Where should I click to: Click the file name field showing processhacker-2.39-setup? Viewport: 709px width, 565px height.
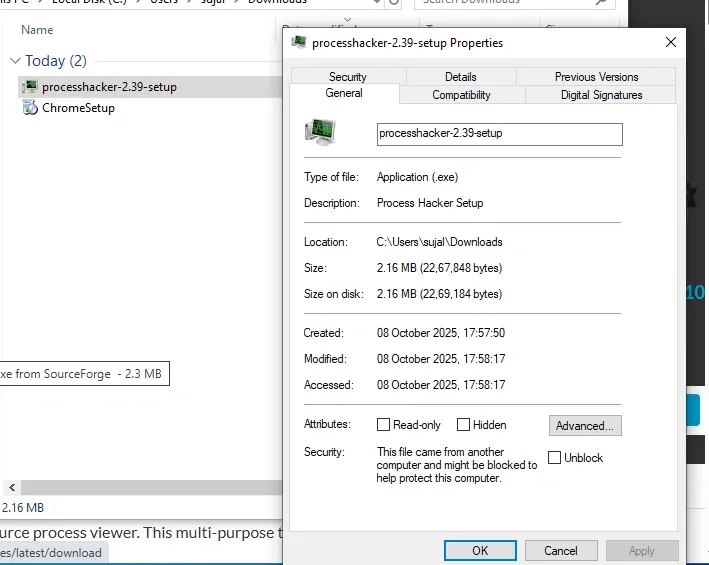499,134
